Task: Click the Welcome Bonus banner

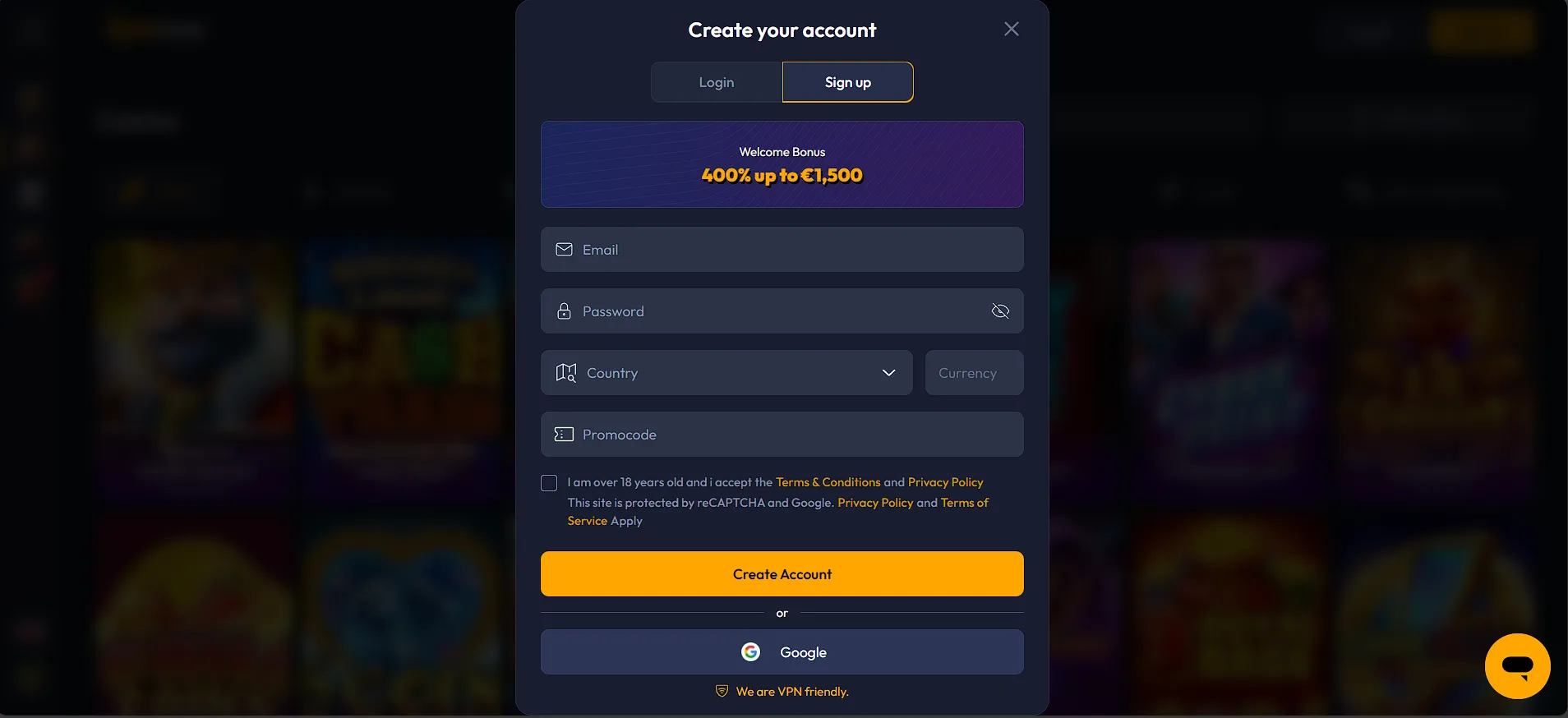Action: point(782,164)
